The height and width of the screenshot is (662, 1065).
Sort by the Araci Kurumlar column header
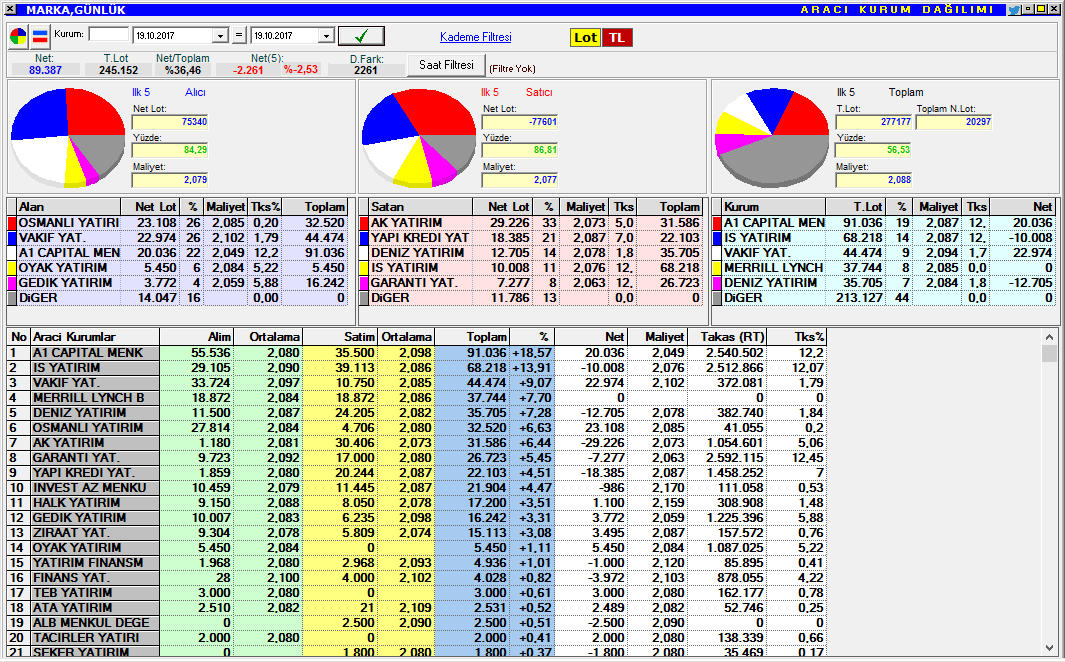coord(95,337)
